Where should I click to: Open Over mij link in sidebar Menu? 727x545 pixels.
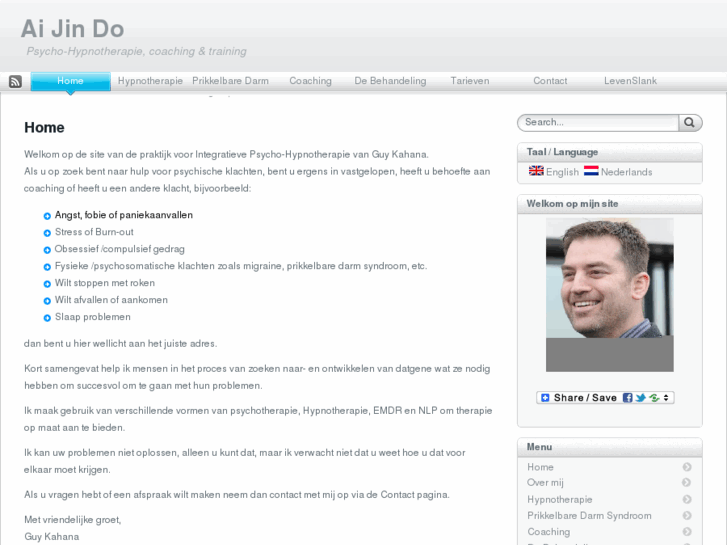point(545,483)
